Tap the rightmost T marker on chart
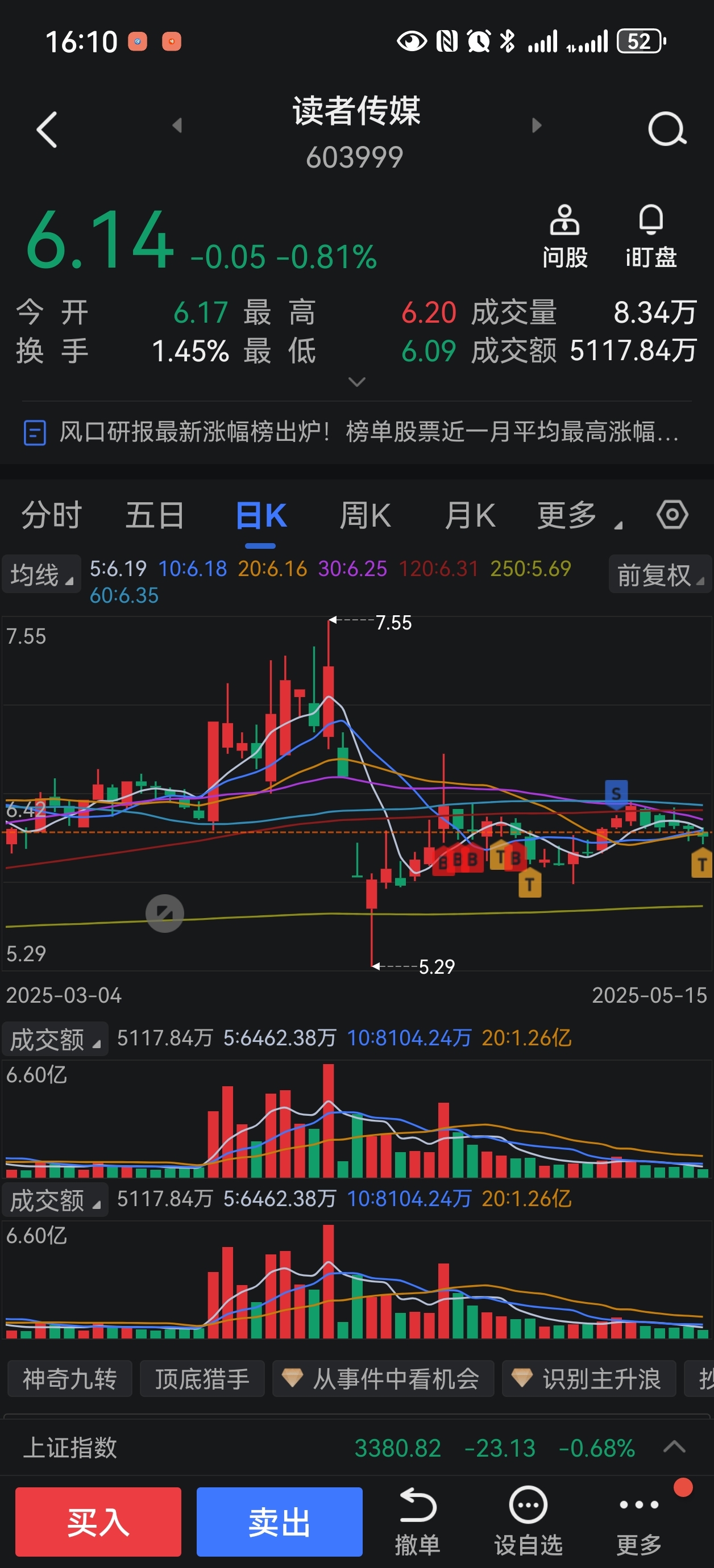 click(702, 864)
